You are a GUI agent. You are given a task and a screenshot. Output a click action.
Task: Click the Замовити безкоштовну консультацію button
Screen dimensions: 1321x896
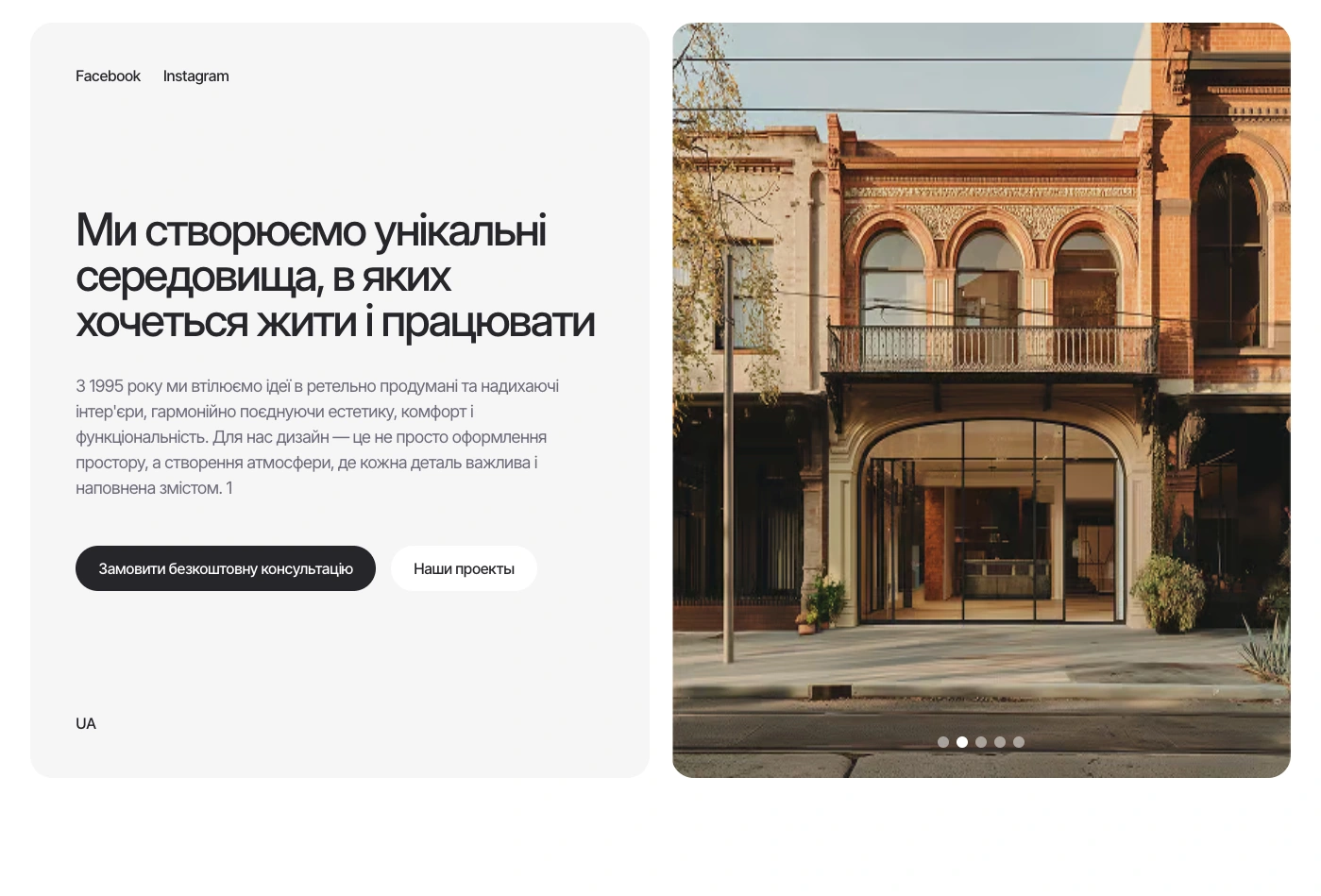226,568
